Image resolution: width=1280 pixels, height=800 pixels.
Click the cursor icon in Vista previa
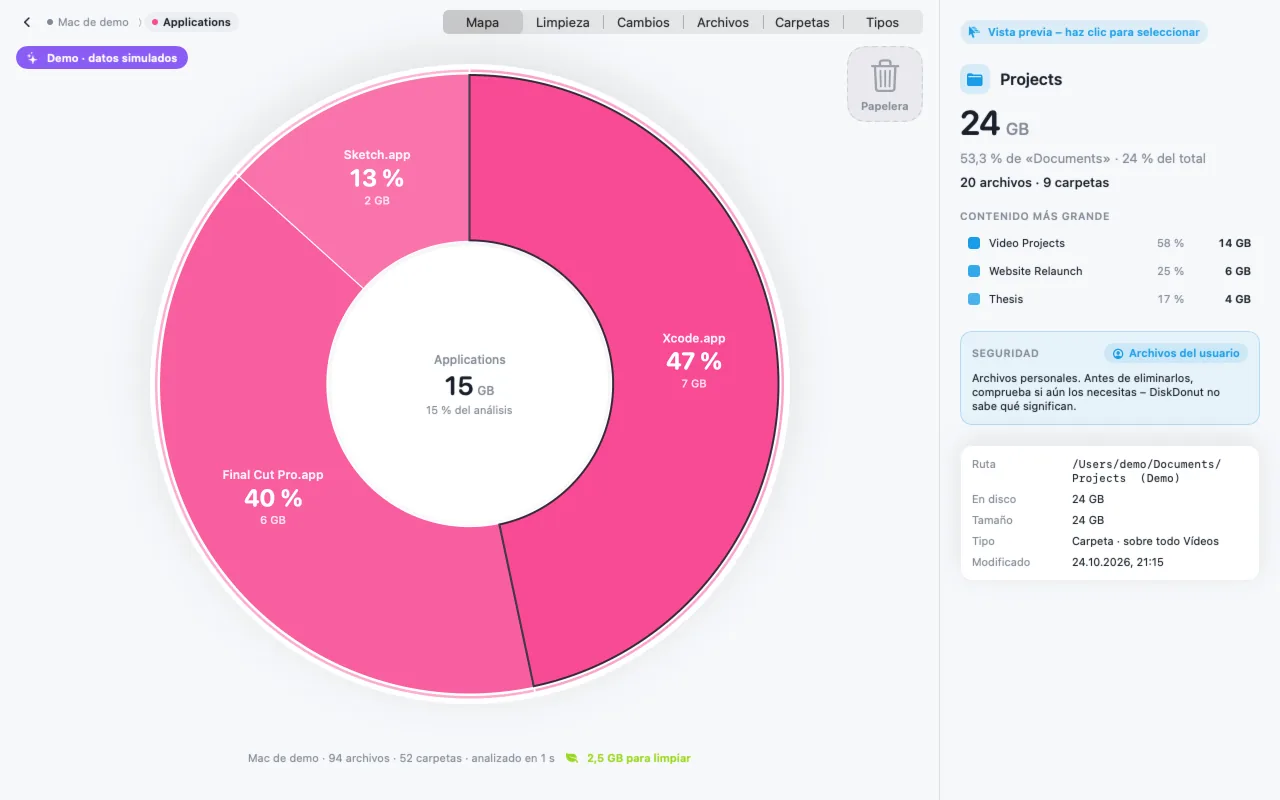[975, 32]
